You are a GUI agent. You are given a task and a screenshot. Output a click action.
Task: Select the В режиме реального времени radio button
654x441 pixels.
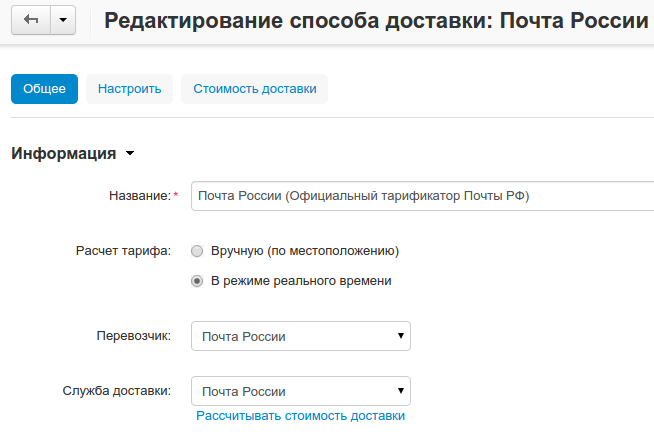coord(197,281)
